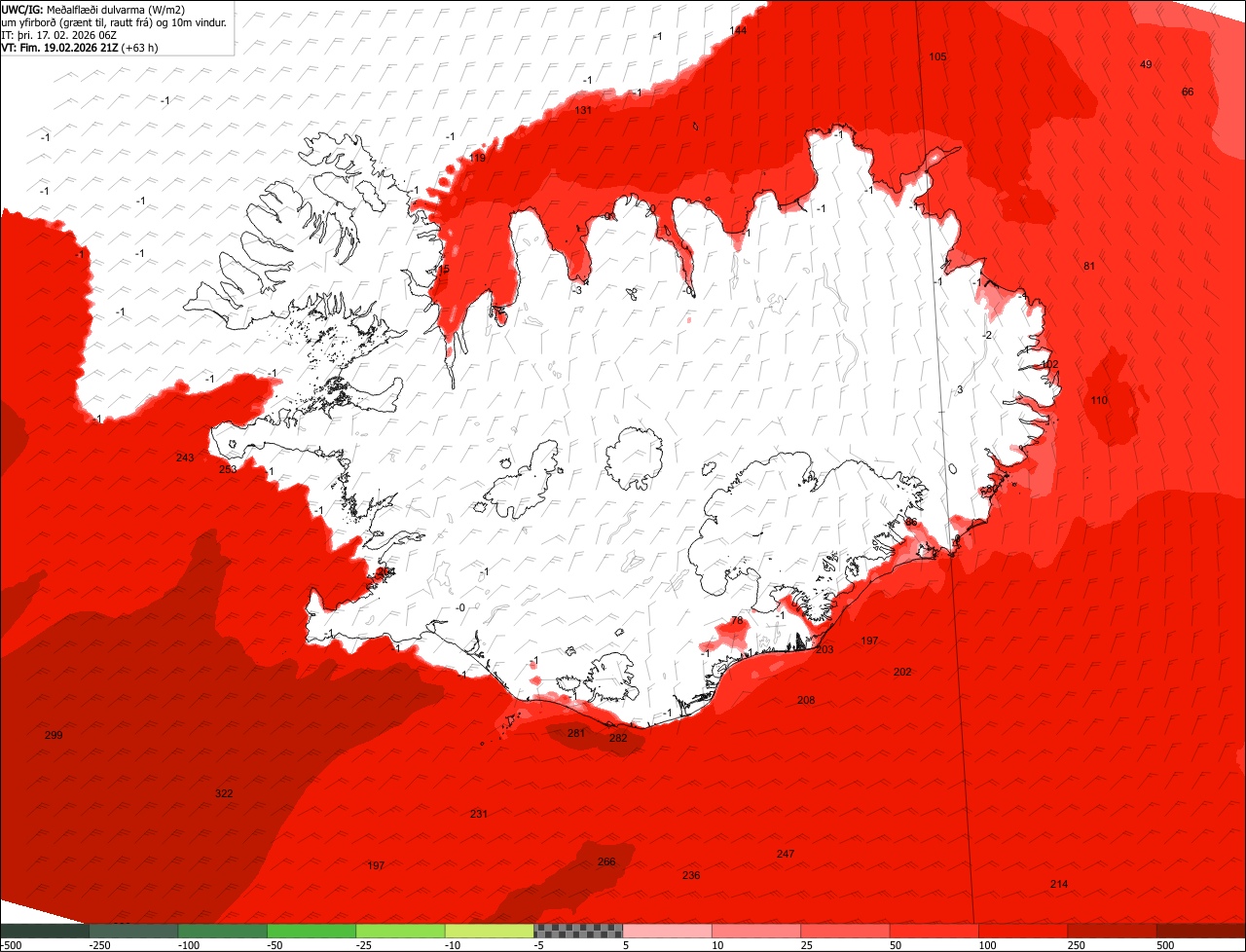Click the map value 322

coord(224,794)
